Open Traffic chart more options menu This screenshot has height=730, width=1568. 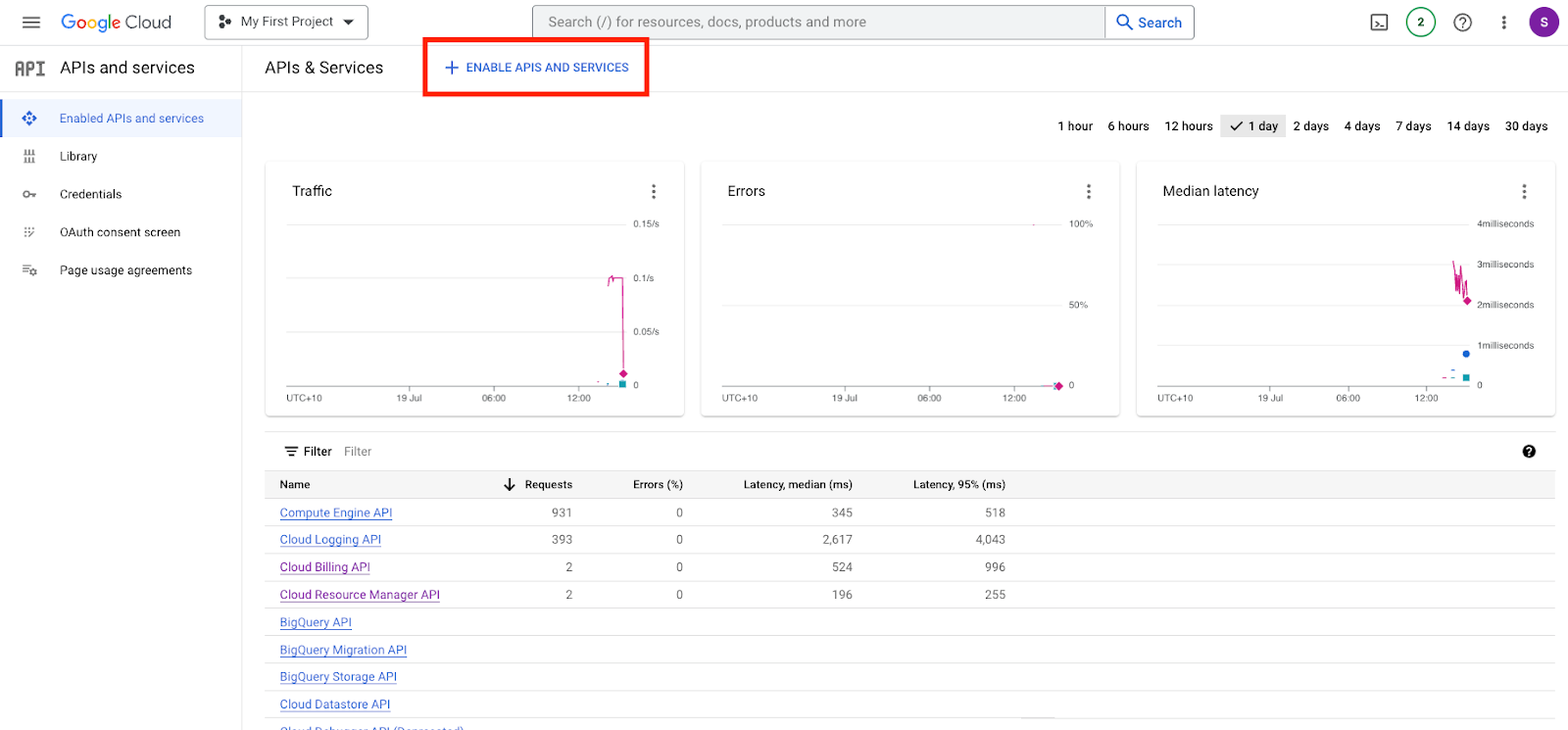tap(654, 192)
